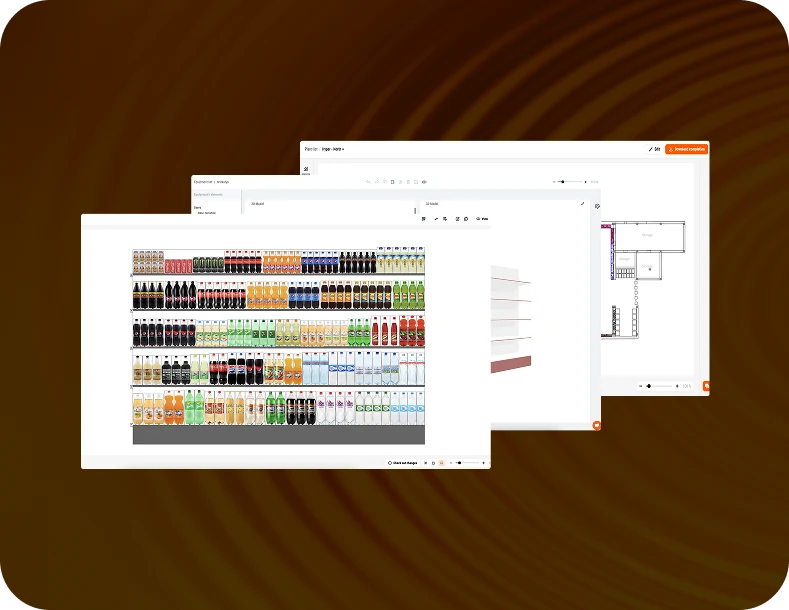Click the orange chat icon on floor plan window
Image resolution: width=789 pixels, height=610 pixels.
pyautogui.click(x=706, y=385)
